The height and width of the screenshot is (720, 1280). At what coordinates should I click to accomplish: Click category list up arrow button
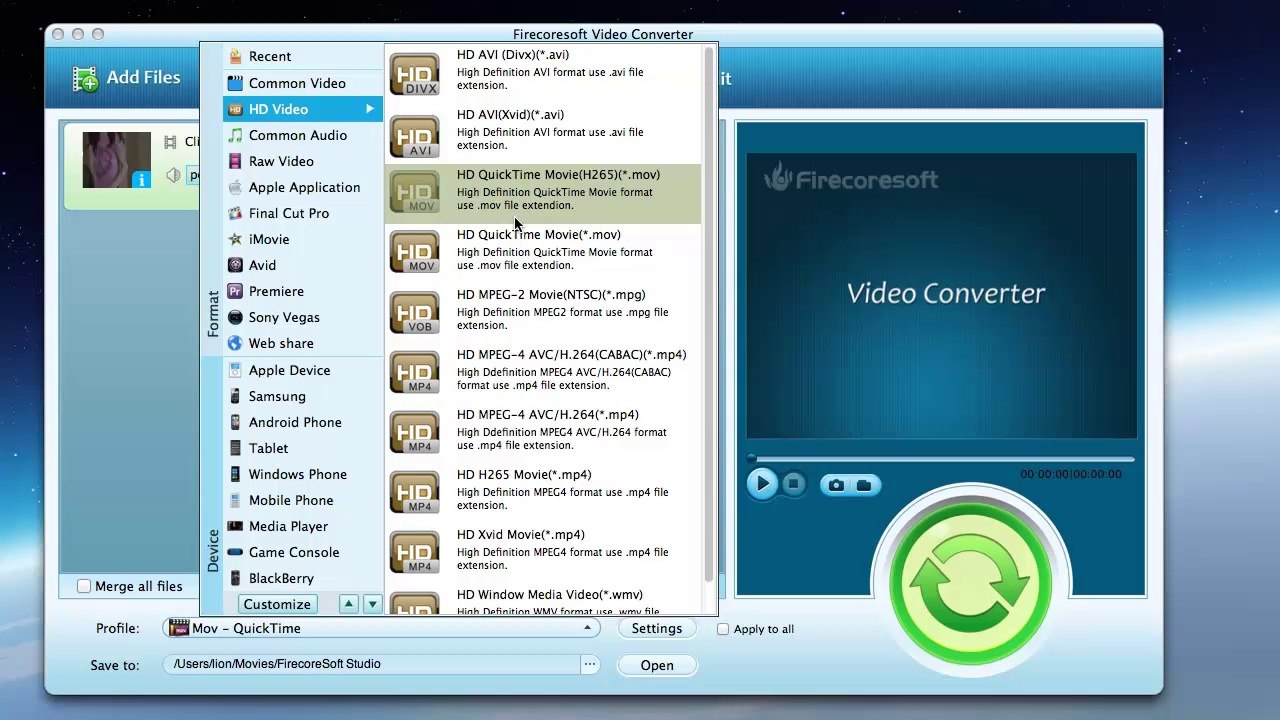coord(348,604)
